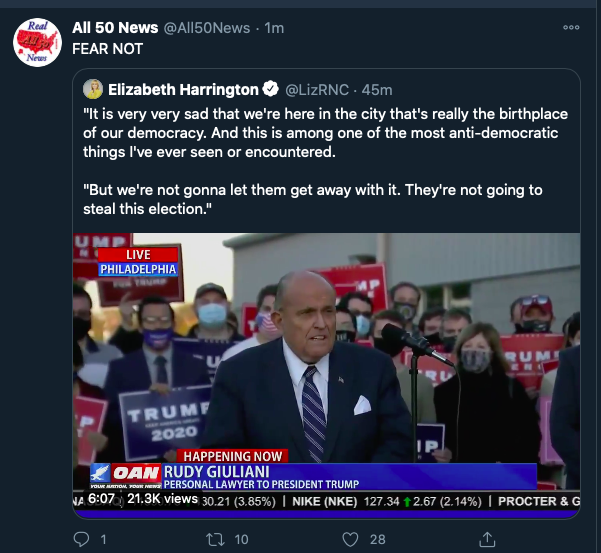601x553 pixels.
Task: Click the reply speech bubble icon
Action: [83, 539]
